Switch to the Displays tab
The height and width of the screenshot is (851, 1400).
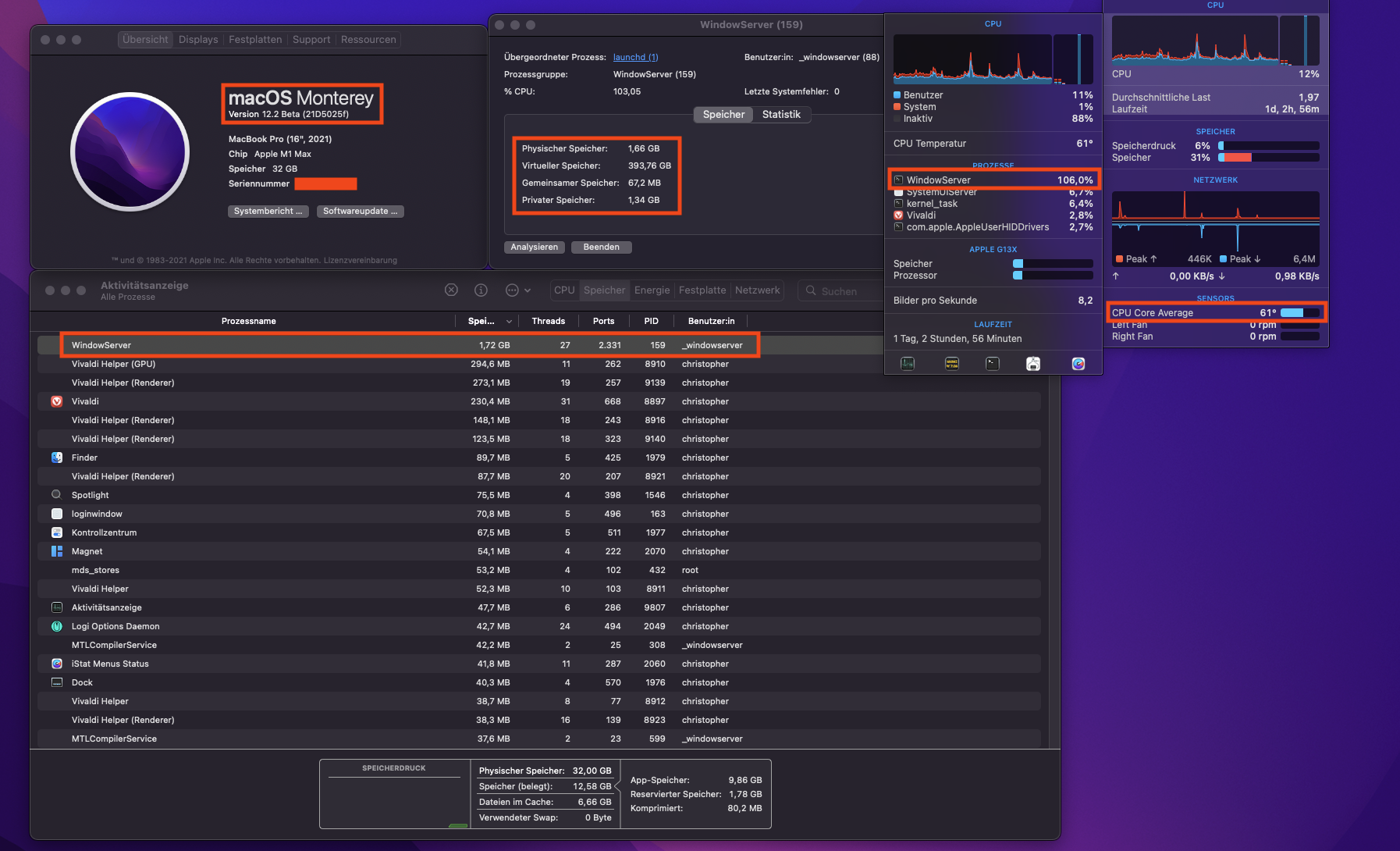pos(198,40)
